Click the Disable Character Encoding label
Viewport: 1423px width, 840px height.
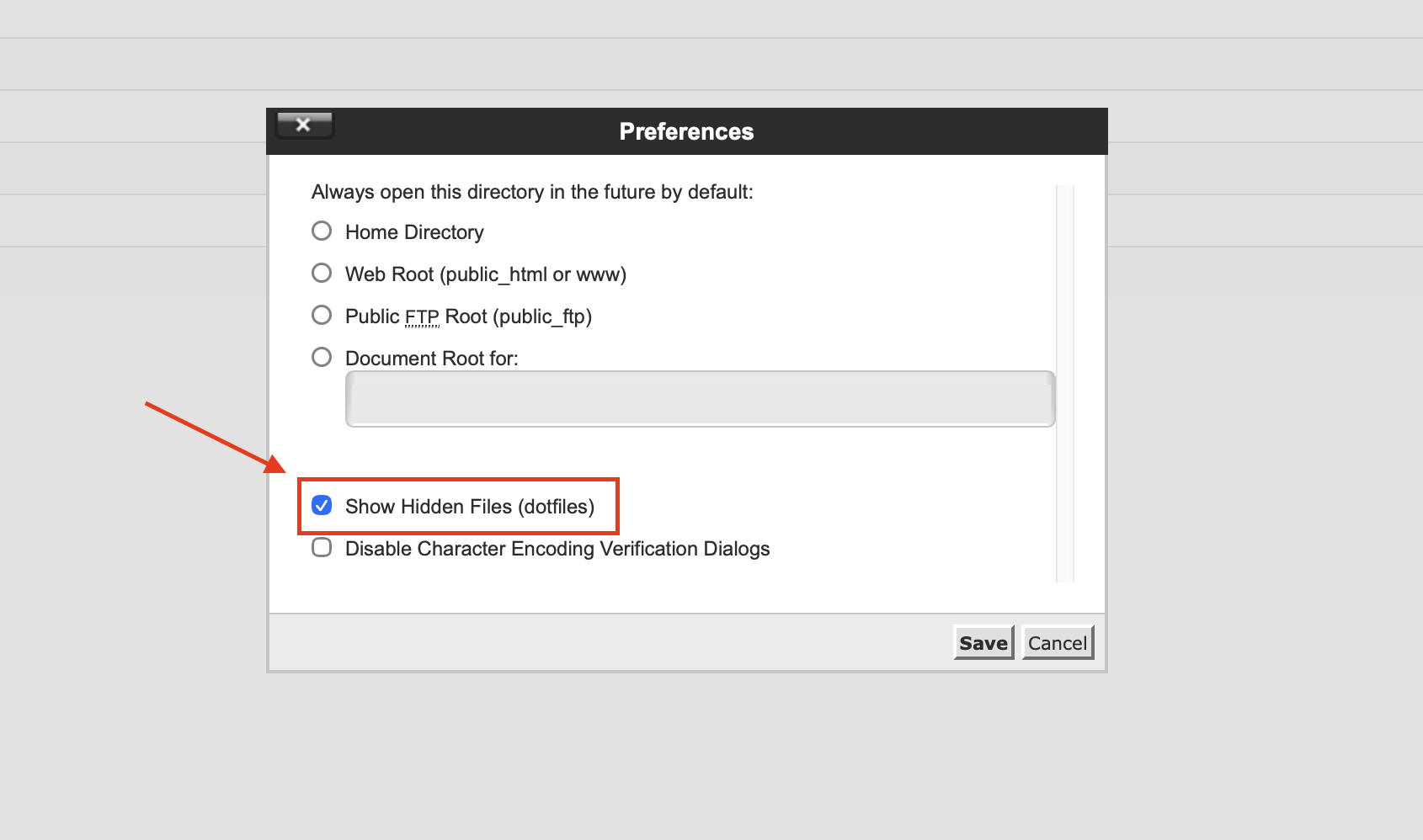(x=557, y=548)
